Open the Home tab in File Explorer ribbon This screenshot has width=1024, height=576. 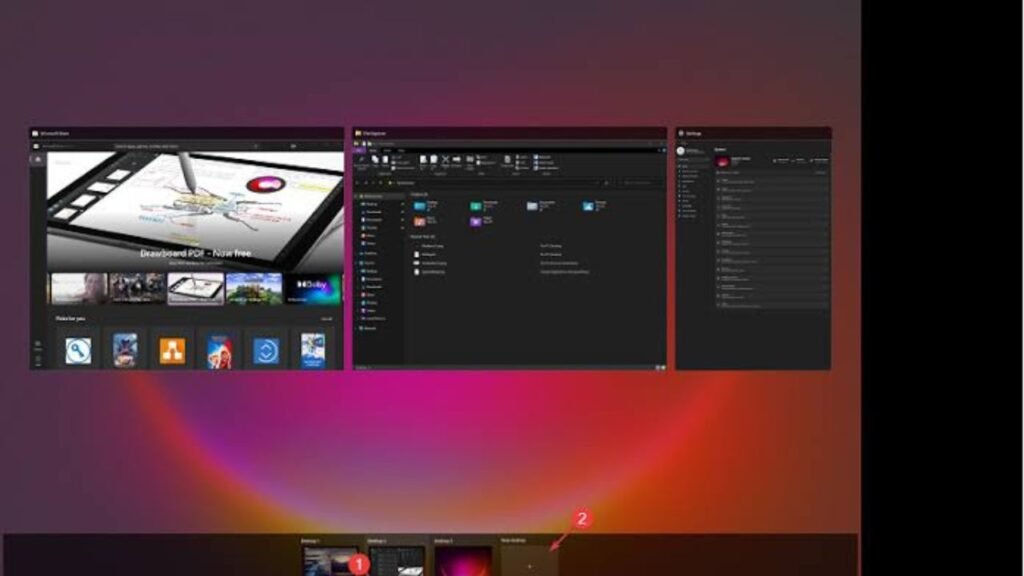372,150
